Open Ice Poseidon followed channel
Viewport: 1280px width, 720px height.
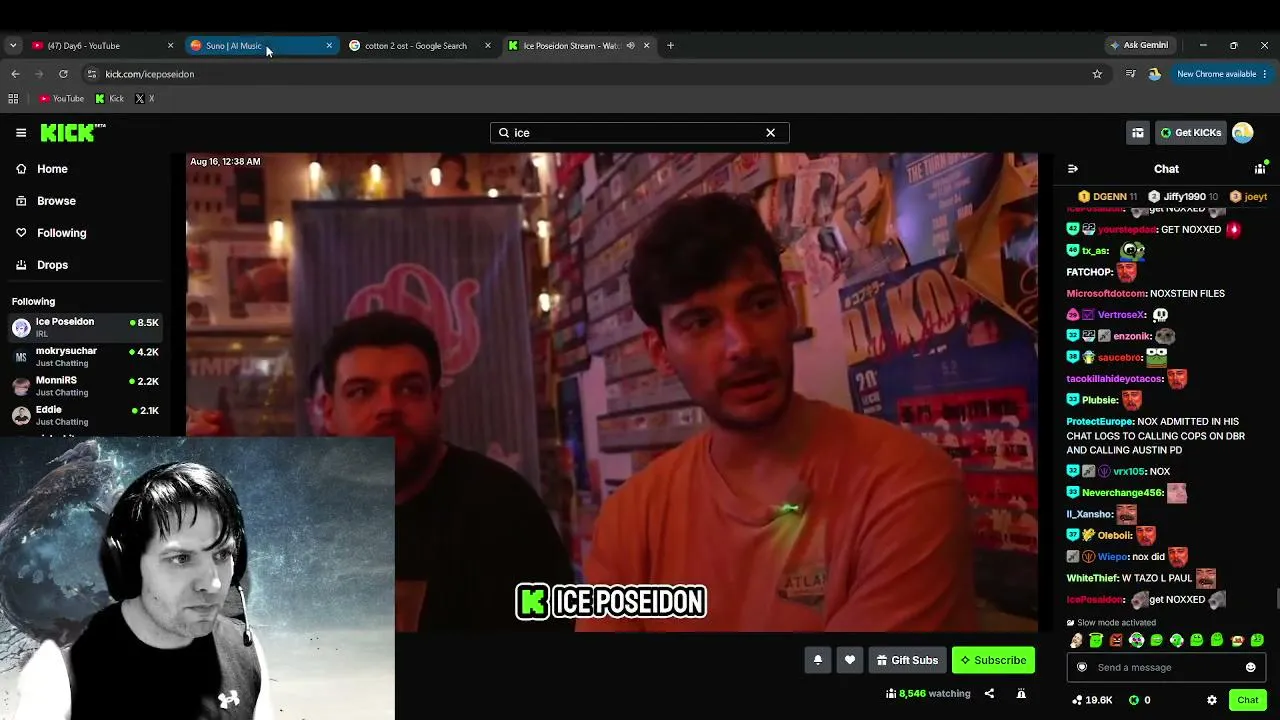85,327
